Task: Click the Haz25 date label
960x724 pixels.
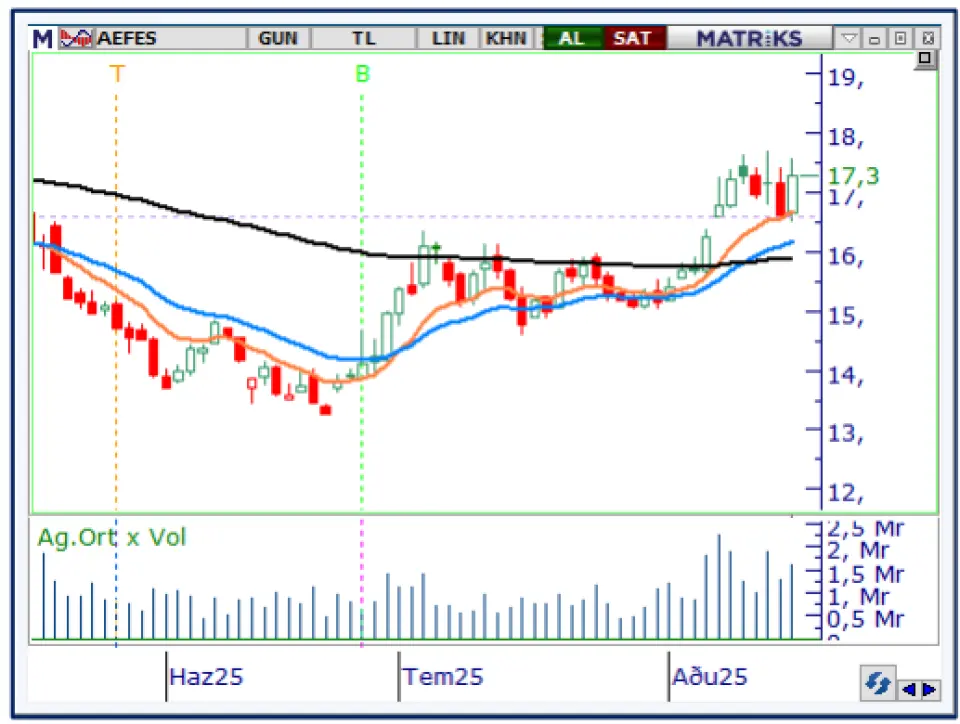Action: pyautogui.click(x=206, y=677)
